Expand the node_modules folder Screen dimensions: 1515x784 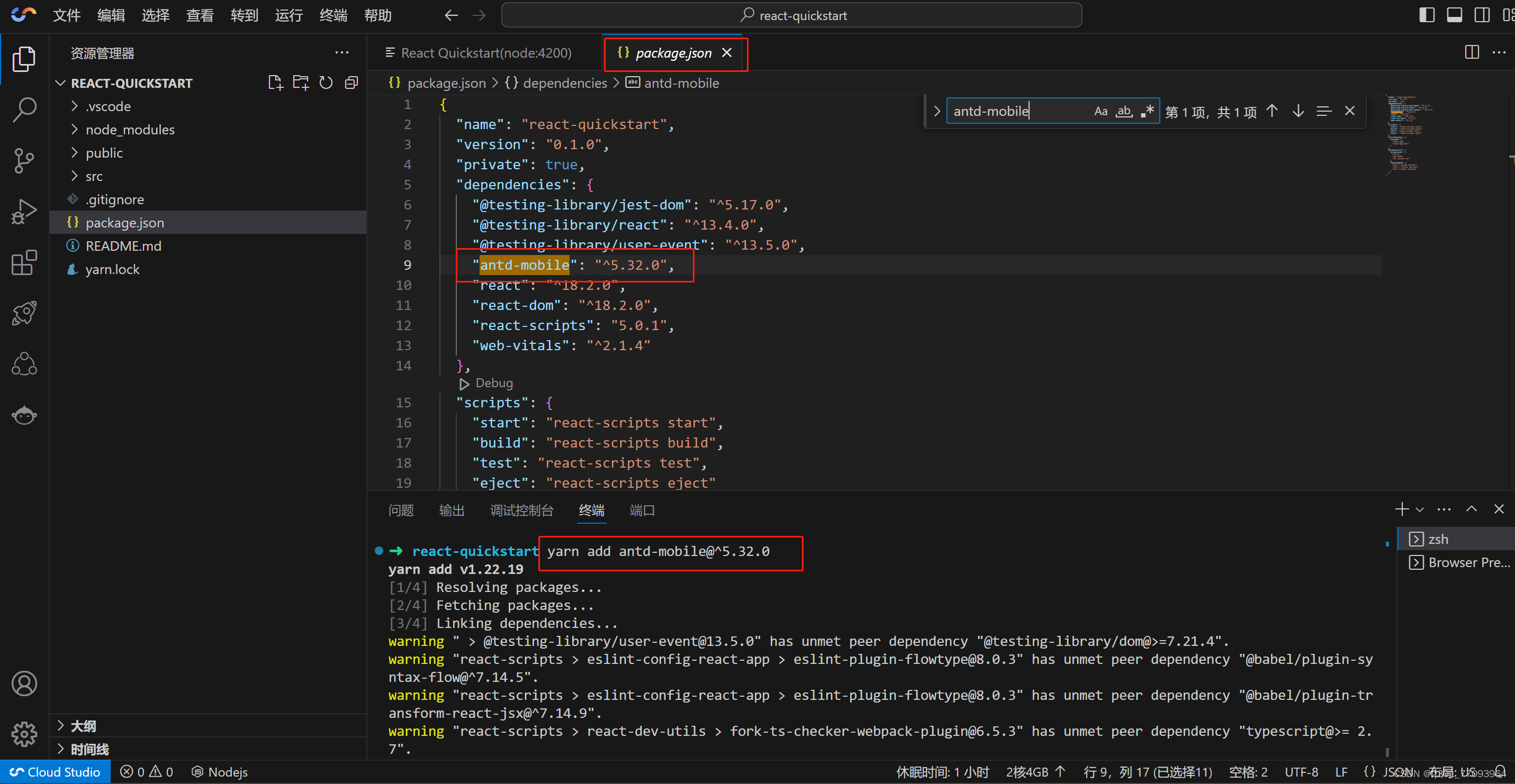coord(129,130)
